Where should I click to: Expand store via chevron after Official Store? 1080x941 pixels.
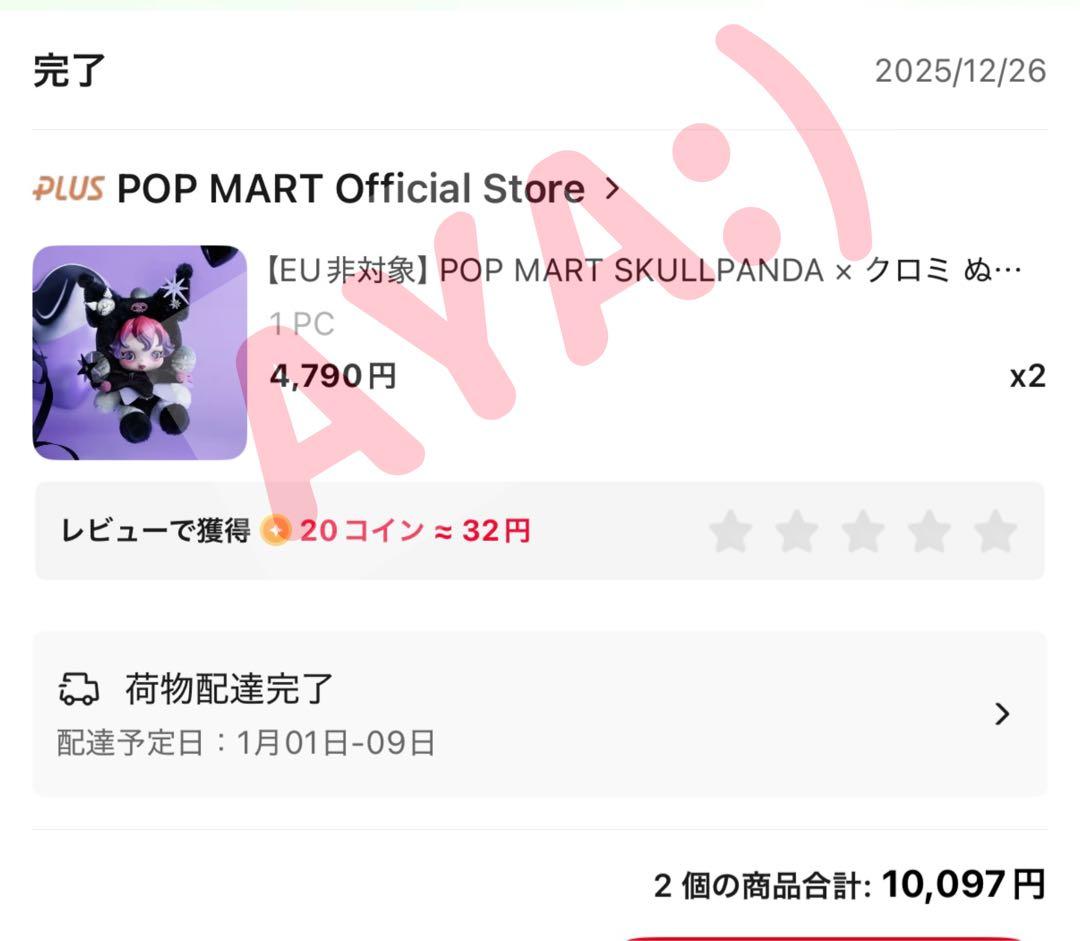(x=612, y=187)
